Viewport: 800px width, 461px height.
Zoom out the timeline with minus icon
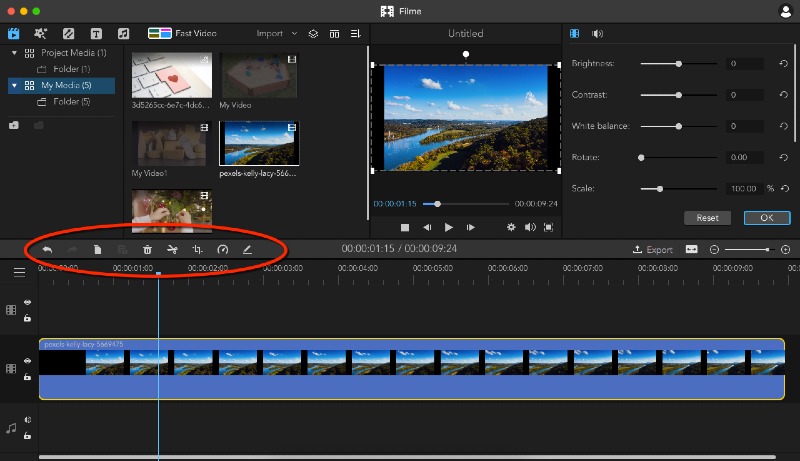(714, 249)
